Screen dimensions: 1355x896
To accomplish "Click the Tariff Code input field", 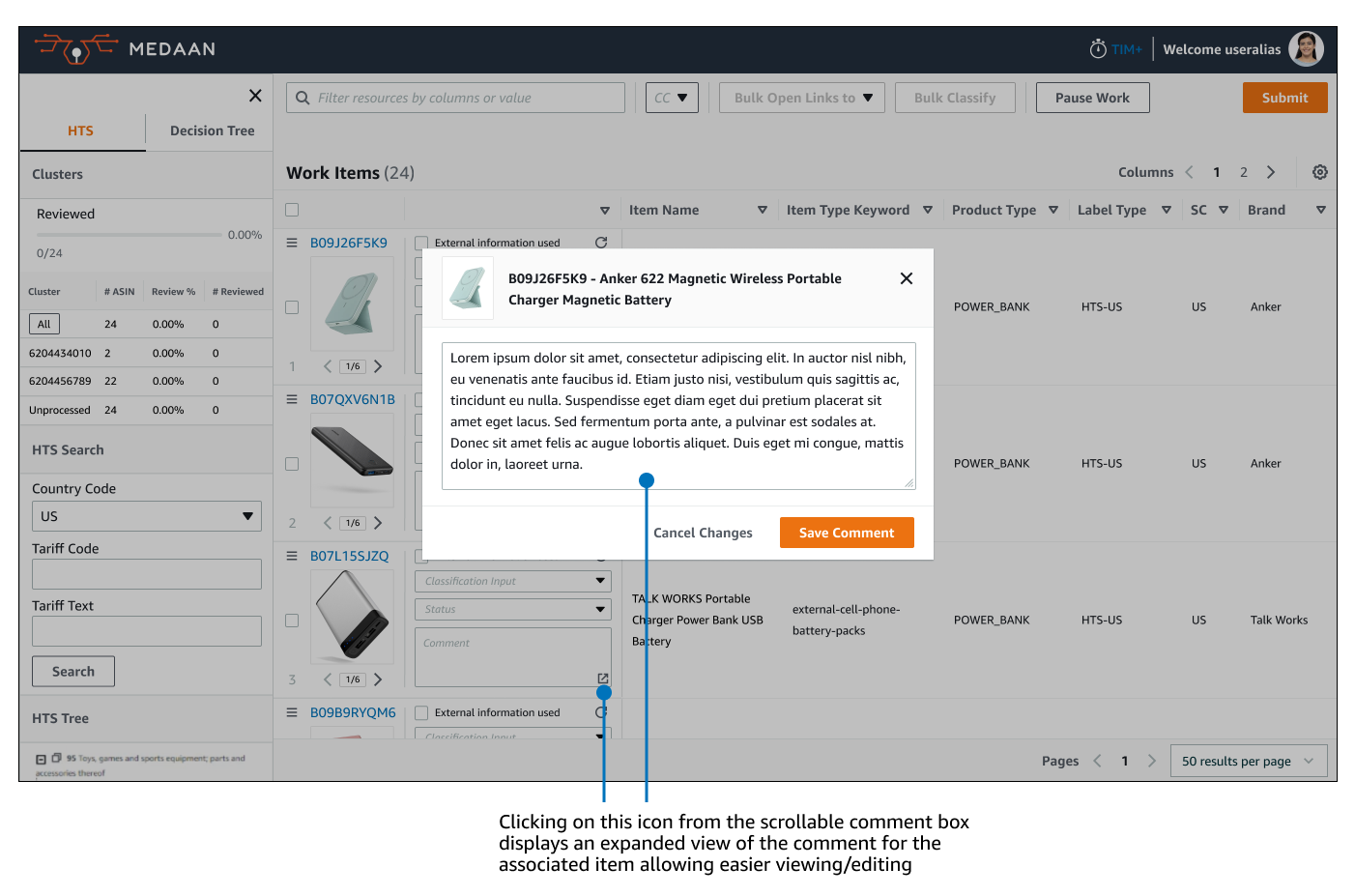I will coord(147,574).
